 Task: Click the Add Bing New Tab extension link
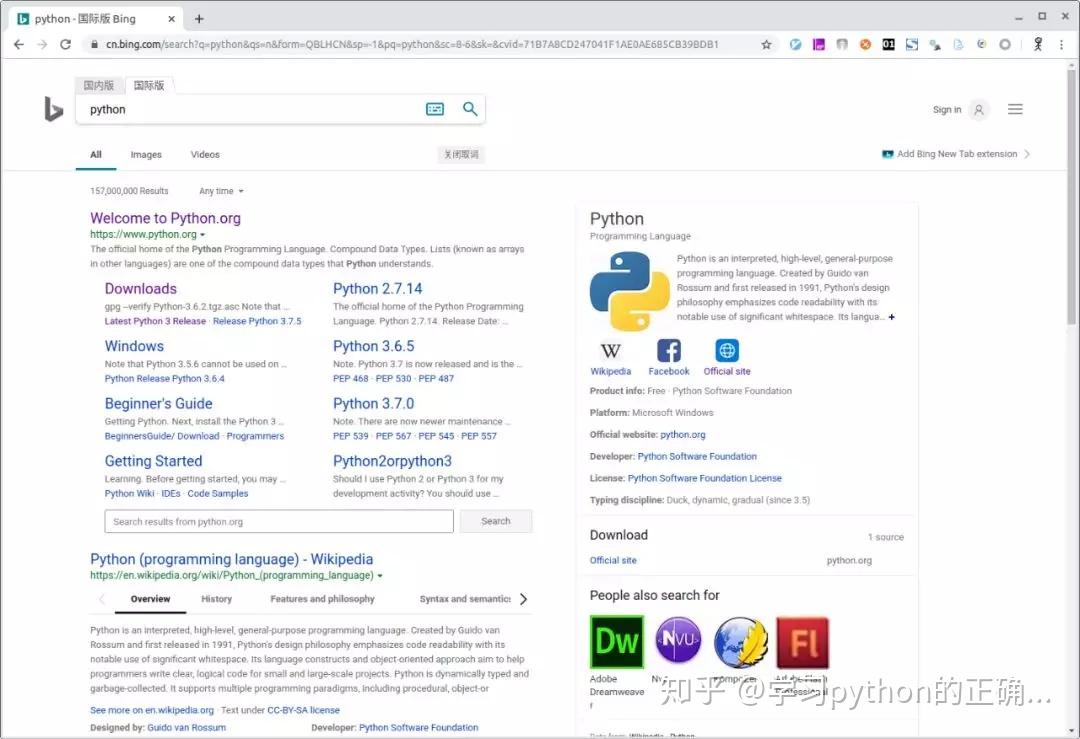957,154
